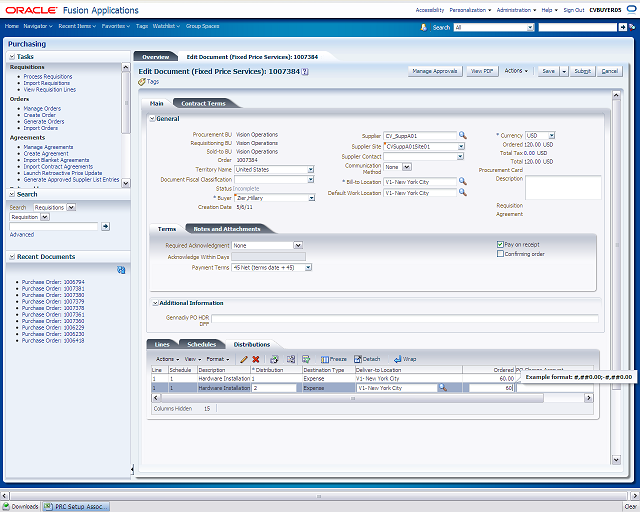Check the Confirming order checkbox
The height and width of the screenshot is (512, 640).
(x=500, y=254)
